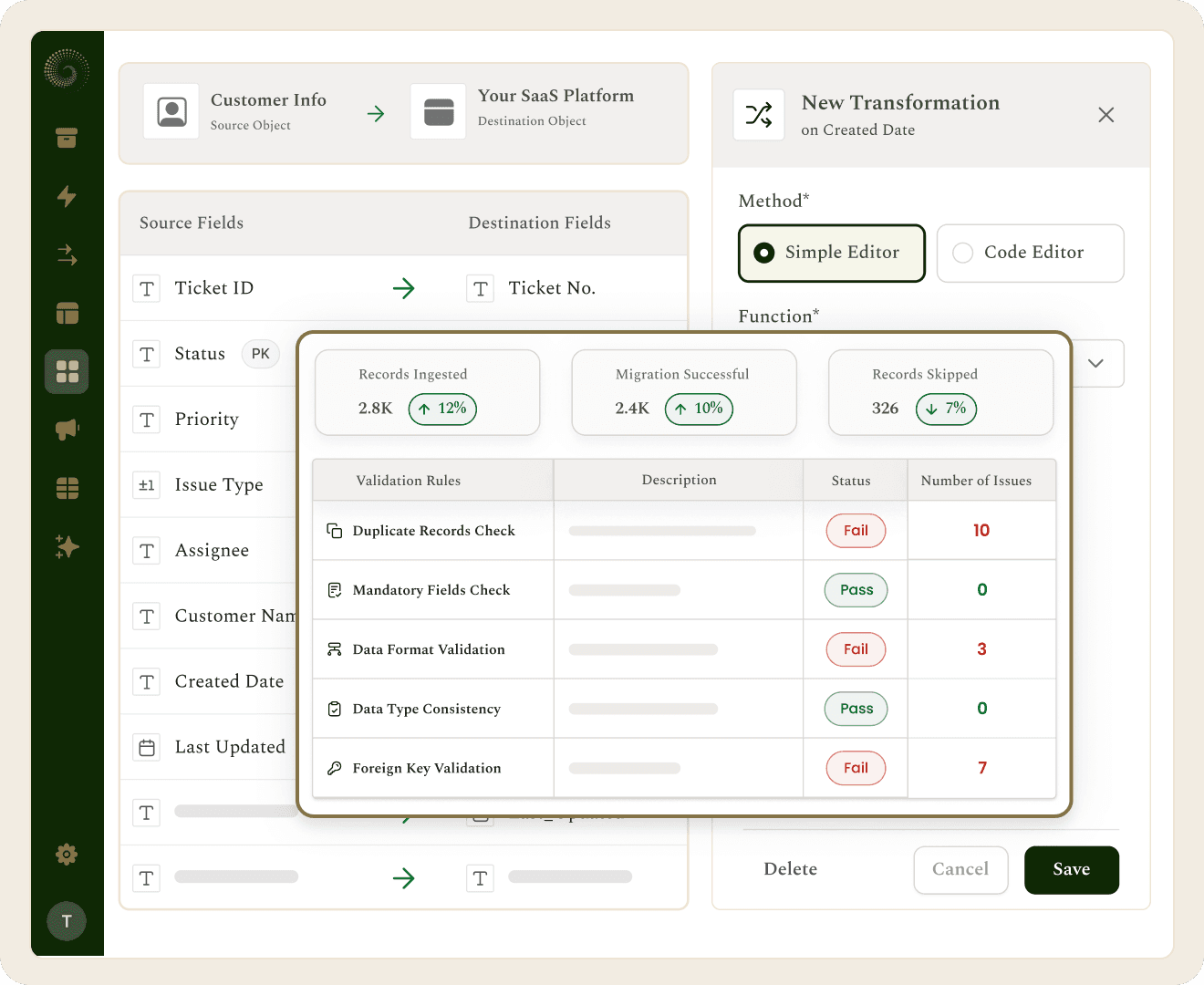Click the shuffle transformation icon
1204x985 pixels.
[759, 115]
